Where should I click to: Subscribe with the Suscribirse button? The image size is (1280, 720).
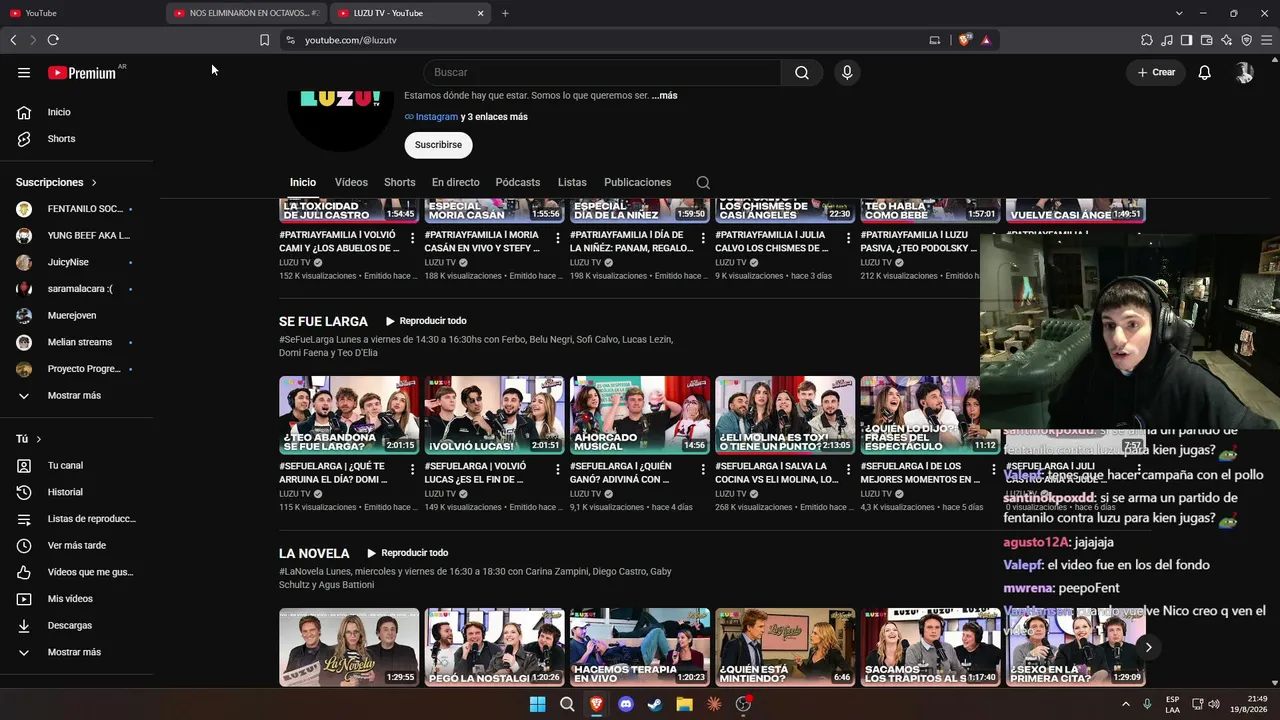[438, 145]
